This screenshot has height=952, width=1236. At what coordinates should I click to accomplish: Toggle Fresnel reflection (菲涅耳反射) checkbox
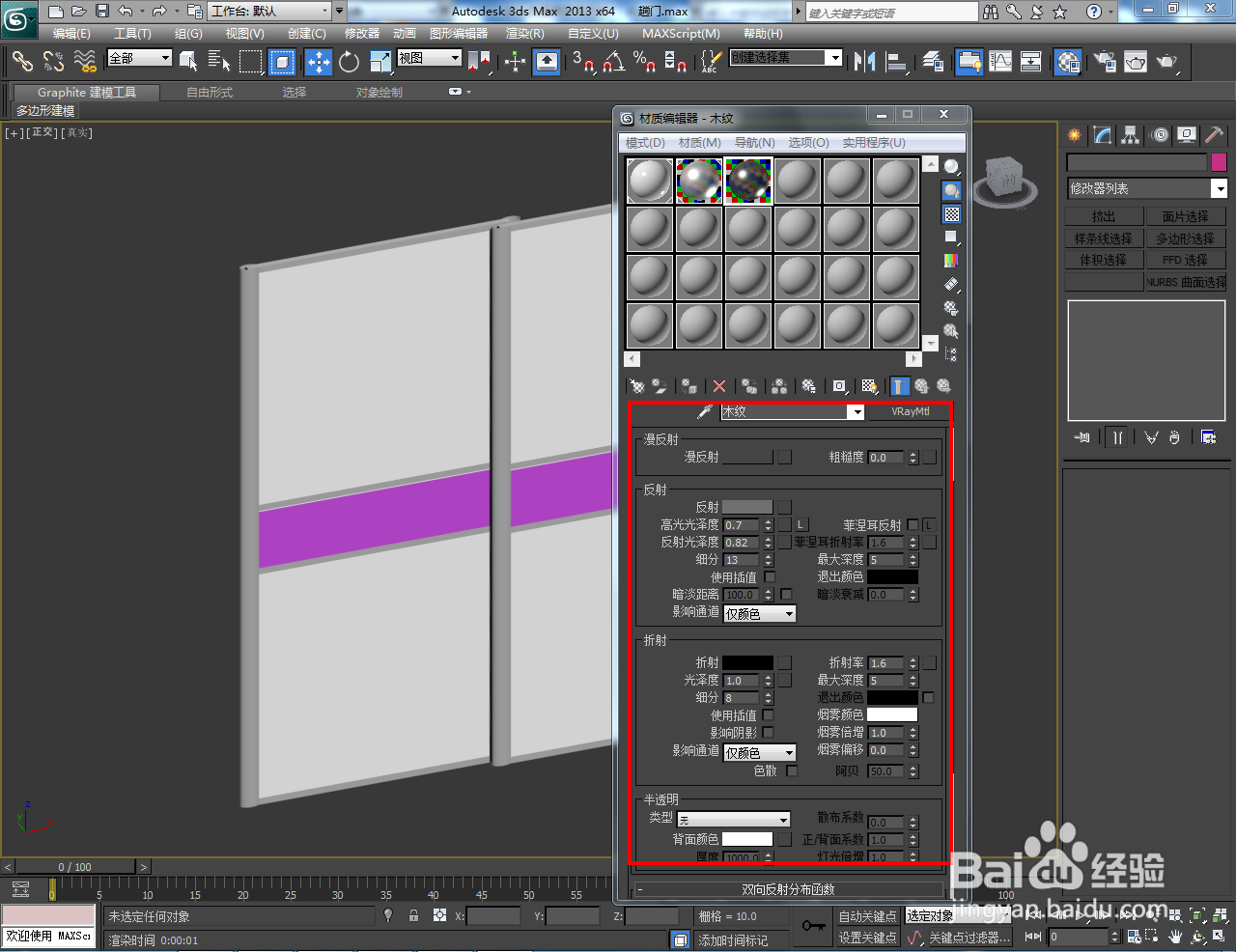[x=913, y=525]
